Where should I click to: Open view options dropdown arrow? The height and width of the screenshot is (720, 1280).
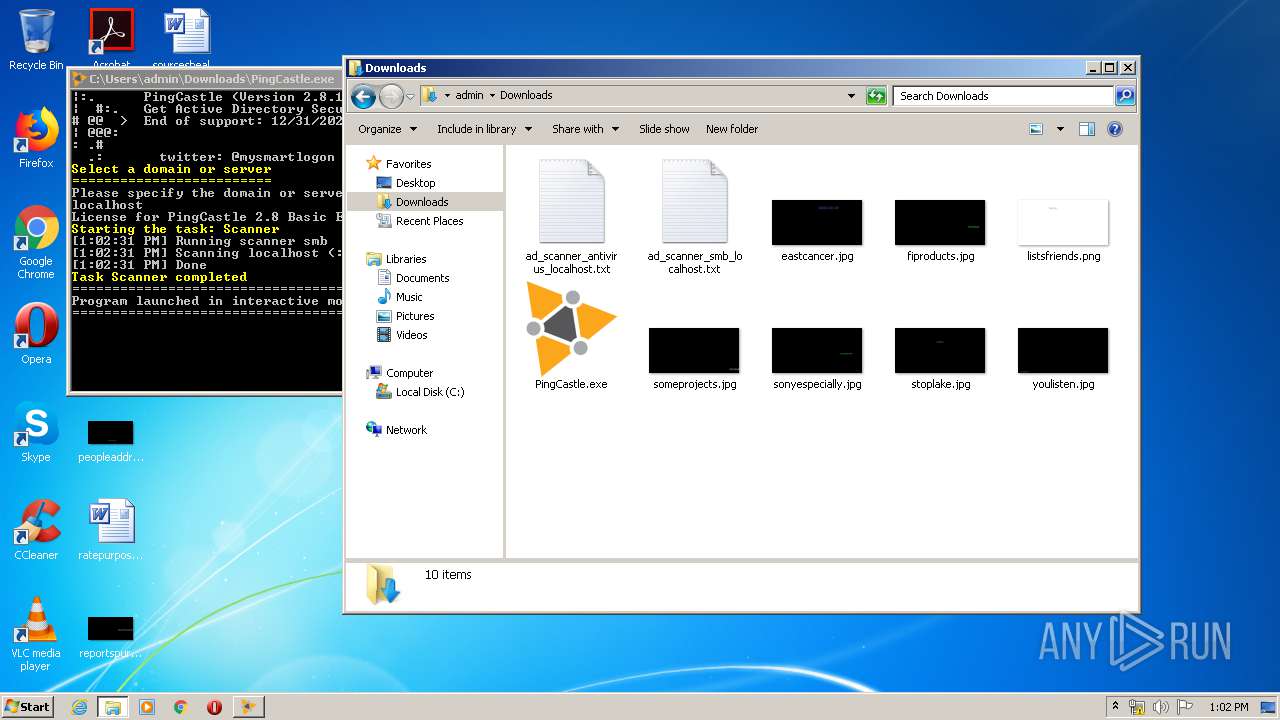1060,129
